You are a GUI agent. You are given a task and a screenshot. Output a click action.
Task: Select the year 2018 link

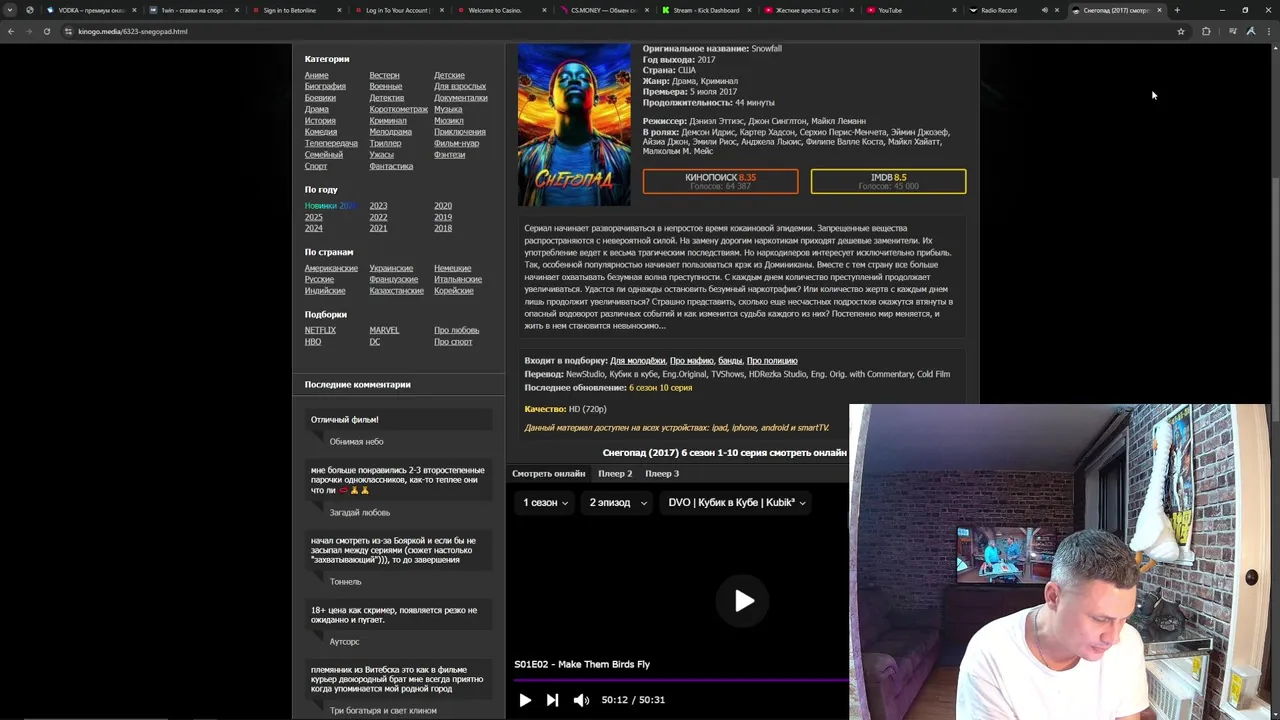[443, 228]
